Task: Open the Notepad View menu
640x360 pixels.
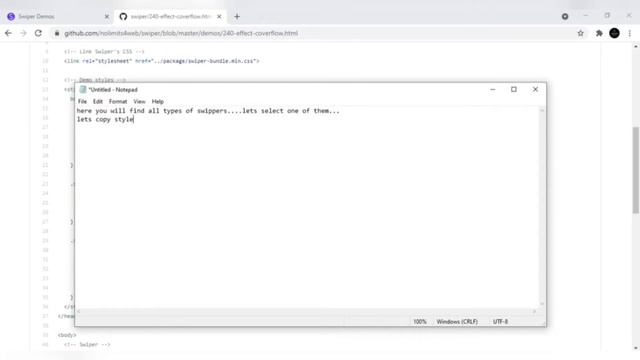Action: (x=139, y=101)
